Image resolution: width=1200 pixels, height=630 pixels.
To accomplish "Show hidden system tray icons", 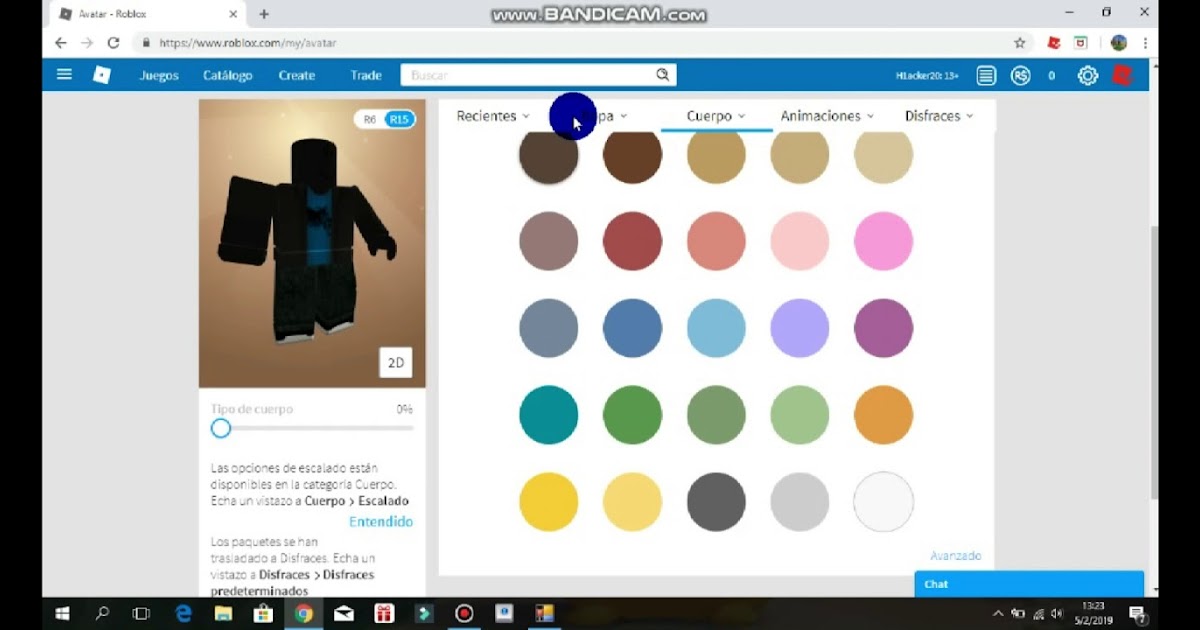I will tap(997, 613).
